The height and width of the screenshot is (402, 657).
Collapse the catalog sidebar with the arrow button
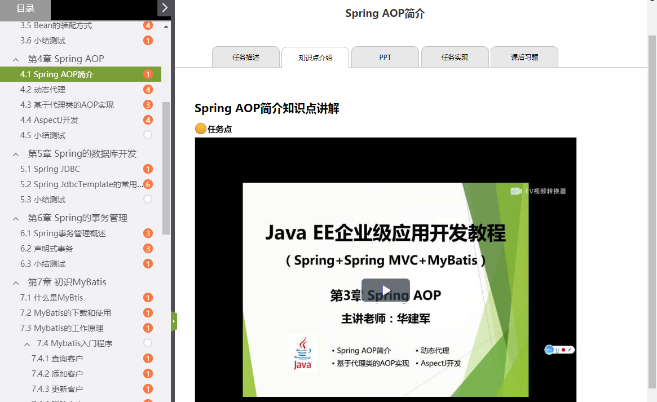(164, 8)
